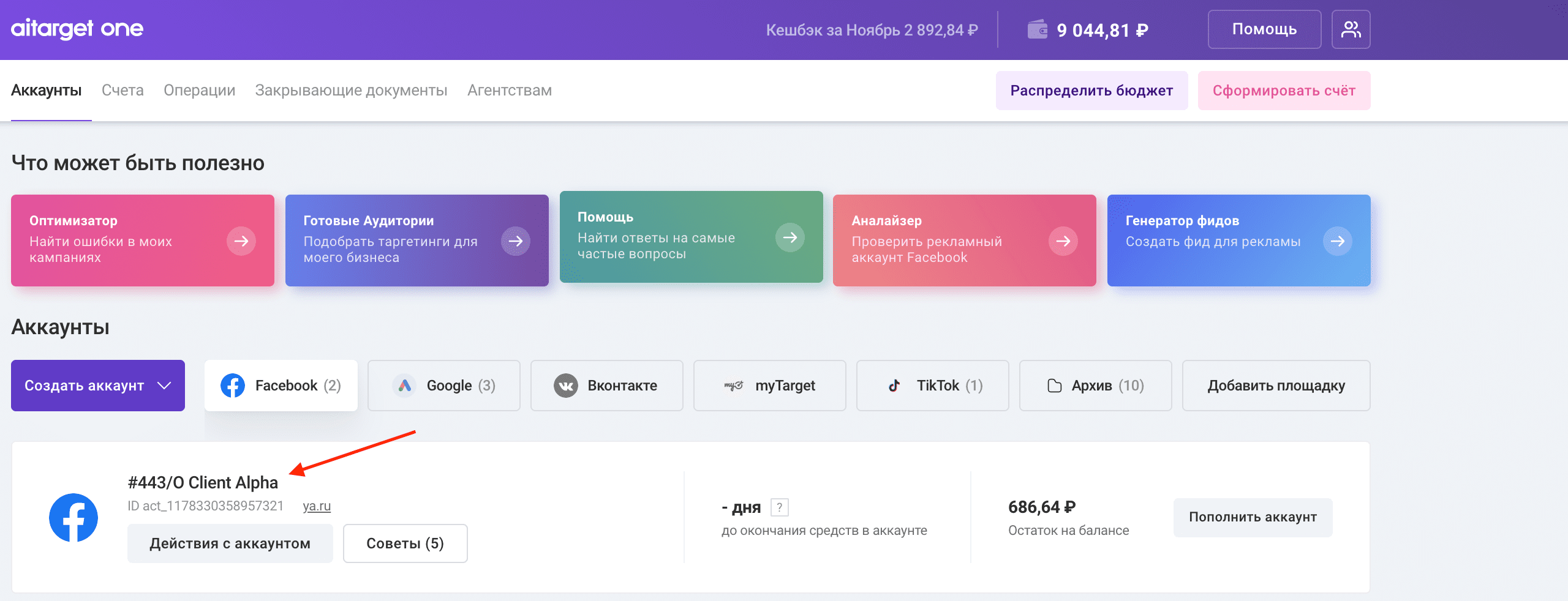Select the Facebook (2) platform tab

tap(281, 386)
